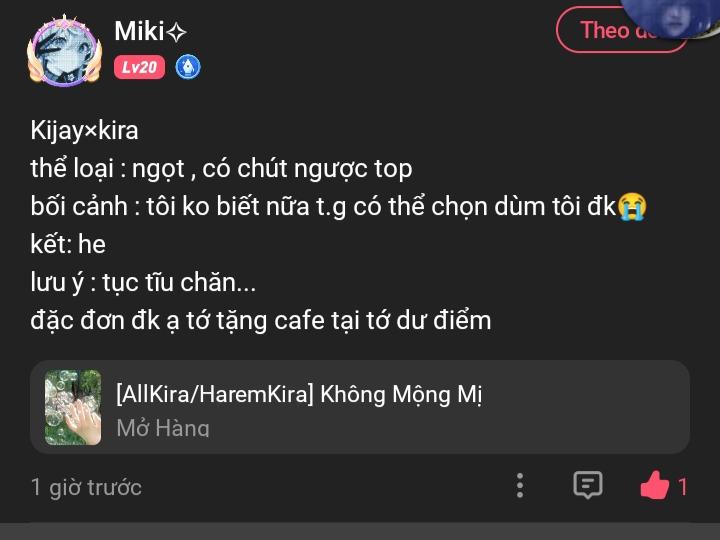Viewport: 720px width, 540px height.
Task: Click the Lv20 level badge
Action: tap(139, 67)
